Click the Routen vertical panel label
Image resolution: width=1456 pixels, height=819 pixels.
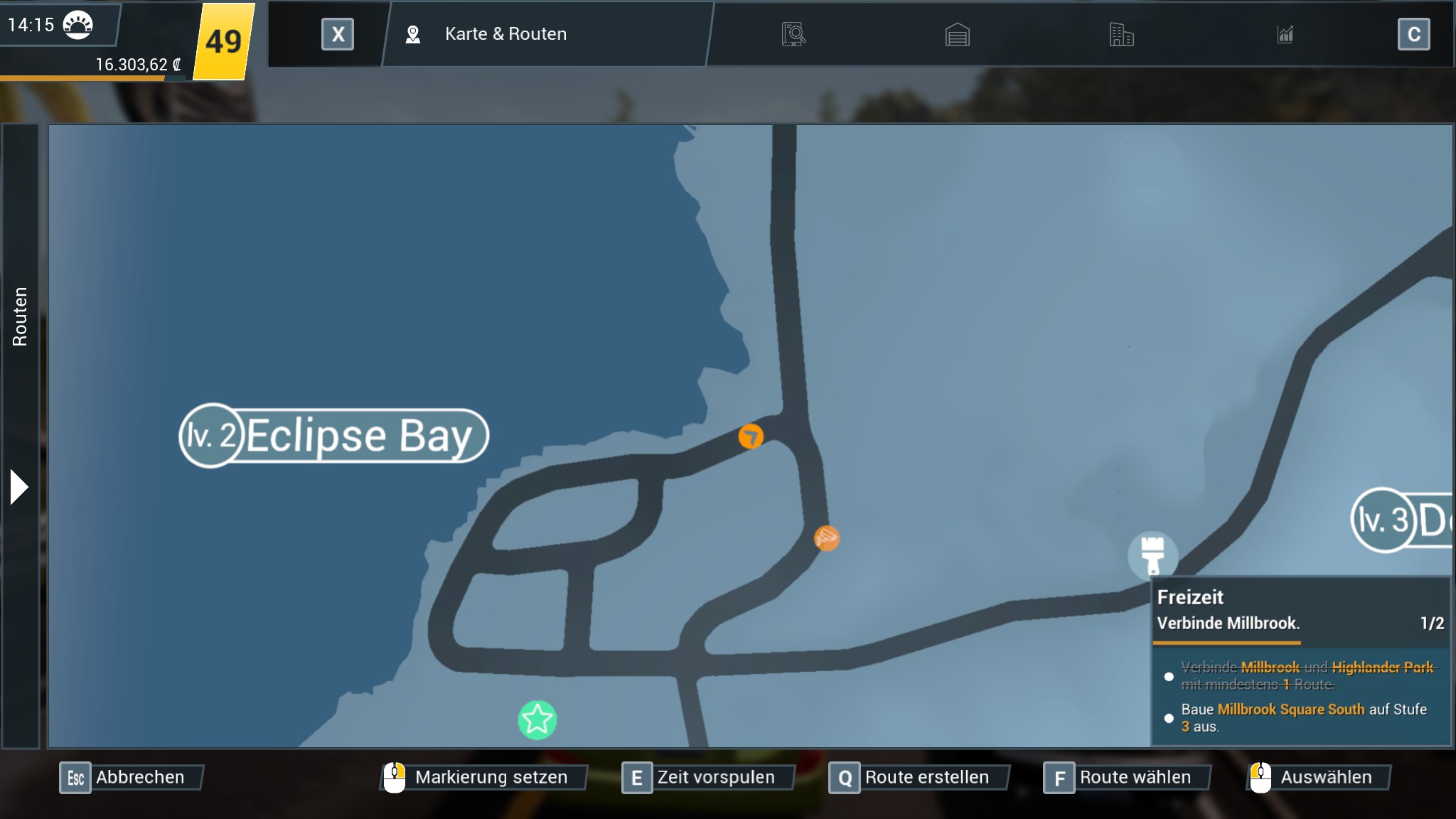(20, 316)
